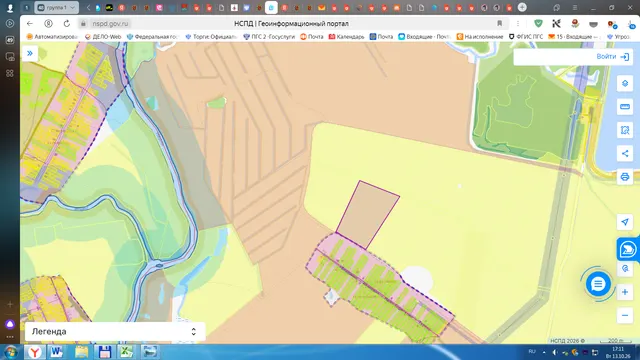Open the blue chat assistant side tab
The width and height of the screenshot is (640, 360).
628,249
